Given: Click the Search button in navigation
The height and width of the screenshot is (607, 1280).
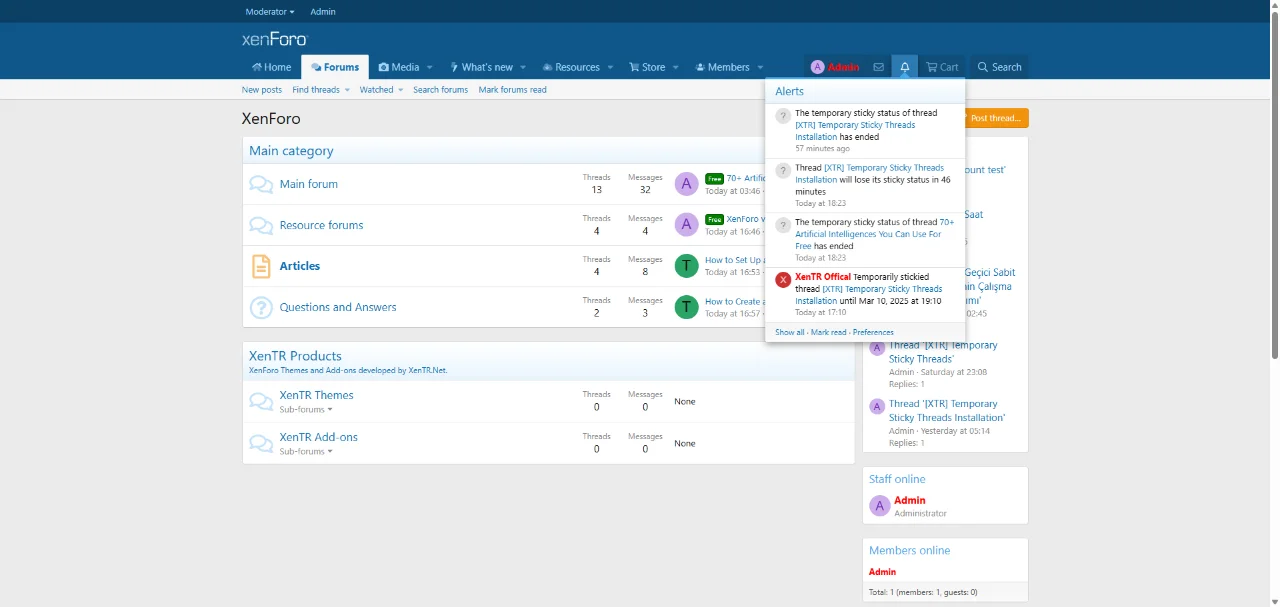Looking at the screenshot, I should (999, 67).
